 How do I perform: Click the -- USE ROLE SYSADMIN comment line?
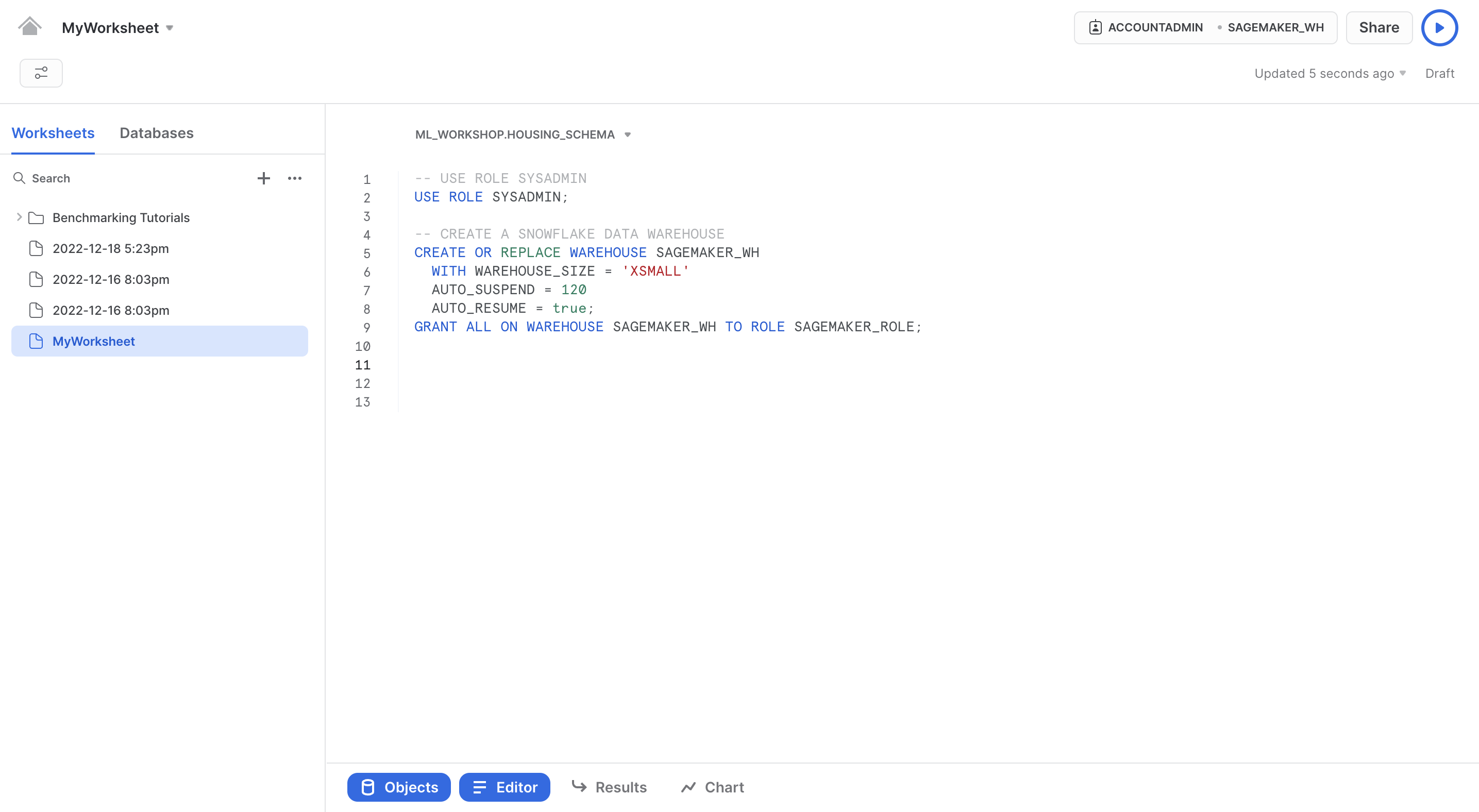coord(500,178)
